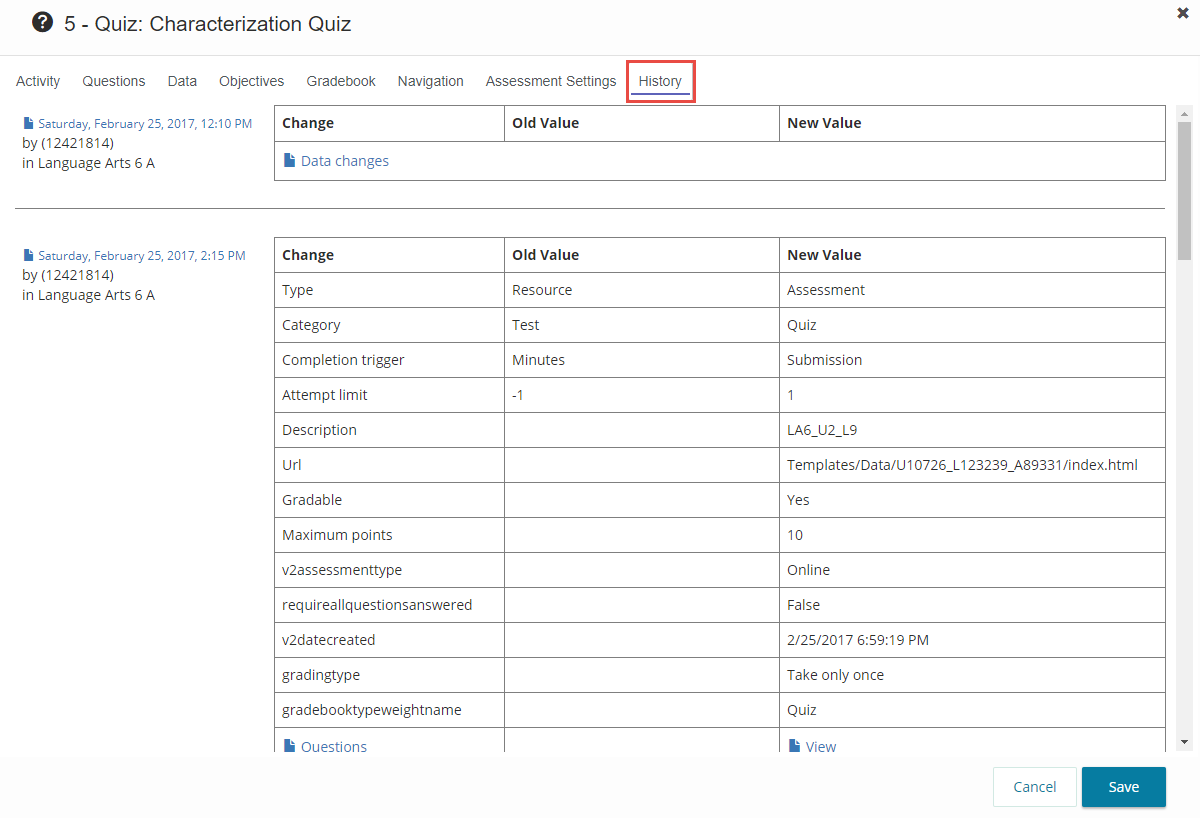Open the Assessment Settings tab
The width and height of the screenshot is (1200, 818).
(551, 81)
